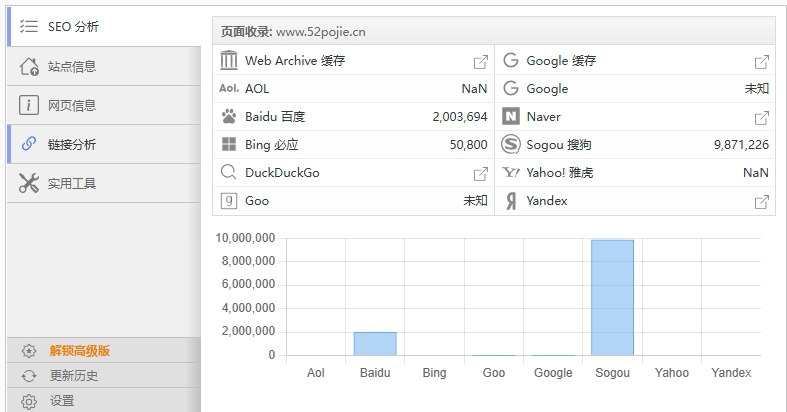
Task: Click the wrench tools icon
Action: click(x=29, y=183)
